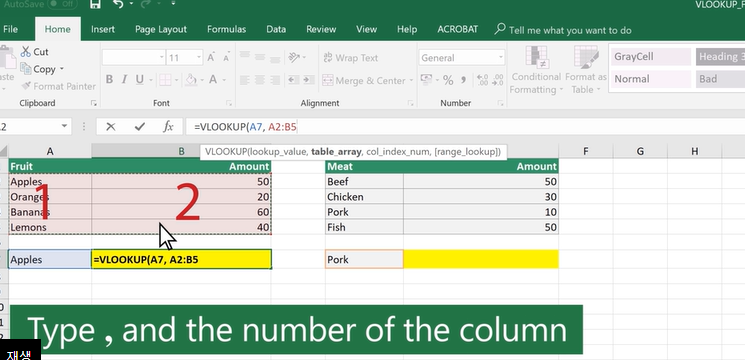The width and height of the screenshot is (745, 360).
Task: Click Decrease Font Size icon
Action: (226, 58)
